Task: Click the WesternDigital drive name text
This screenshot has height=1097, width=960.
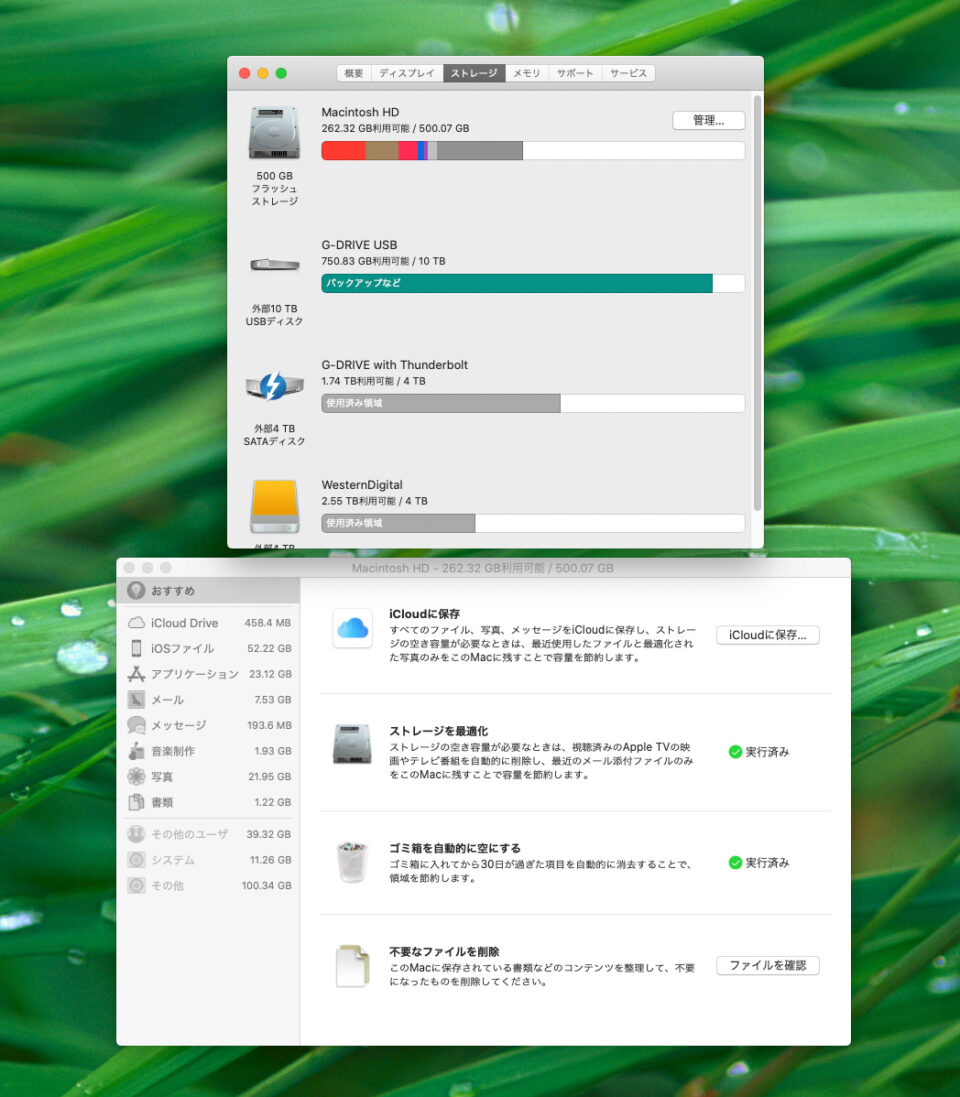Action: [362, 485]
